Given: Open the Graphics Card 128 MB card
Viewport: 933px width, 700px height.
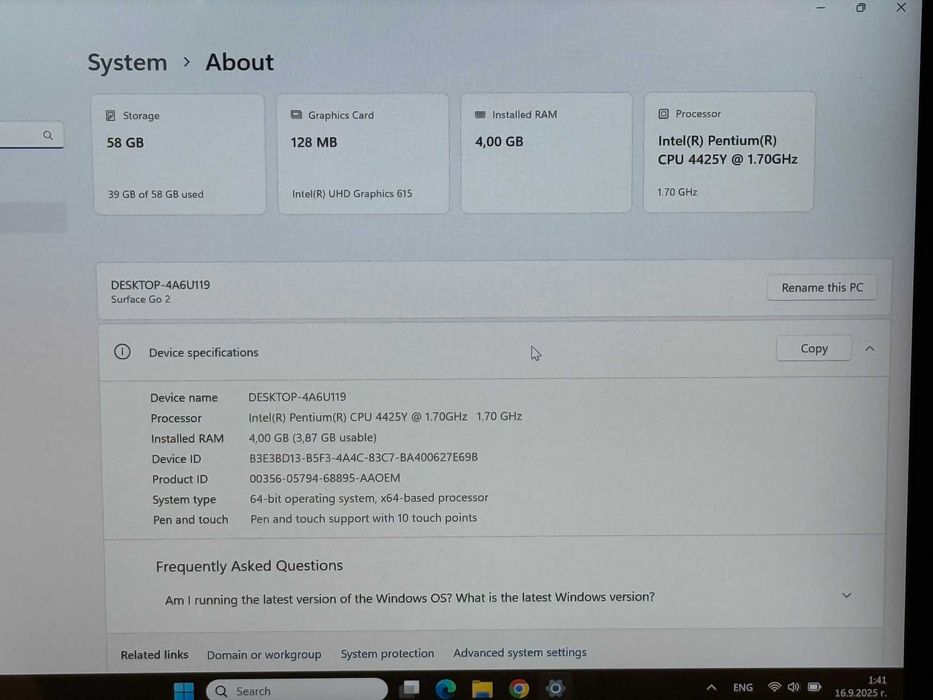Looking at the screenshot, I should (363, 154).
